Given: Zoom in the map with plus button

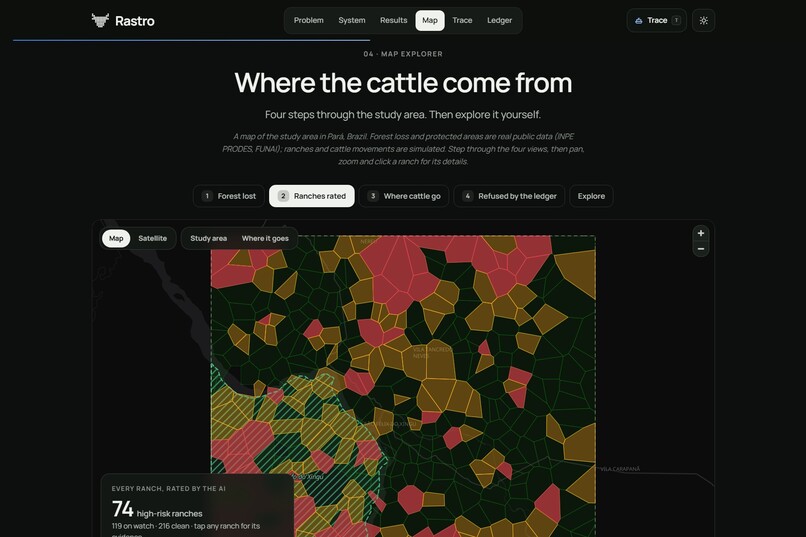Looking at the screenshot, I should pyautogui.click(x=701, y=233).
